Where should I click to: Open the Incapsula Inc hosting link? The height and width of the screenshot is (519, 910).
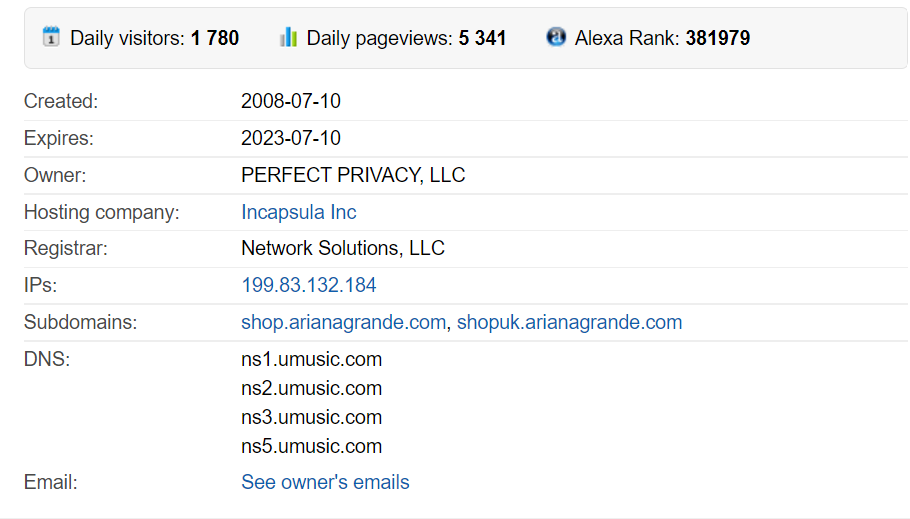coord(298,212)
